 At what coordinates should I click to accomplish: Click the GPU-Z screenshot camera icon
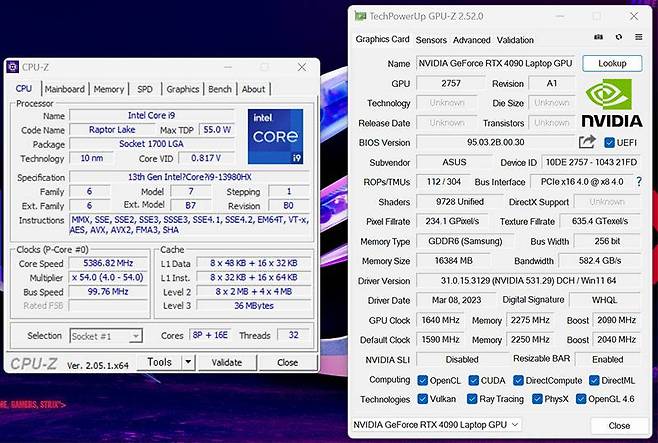click(598, 37)
